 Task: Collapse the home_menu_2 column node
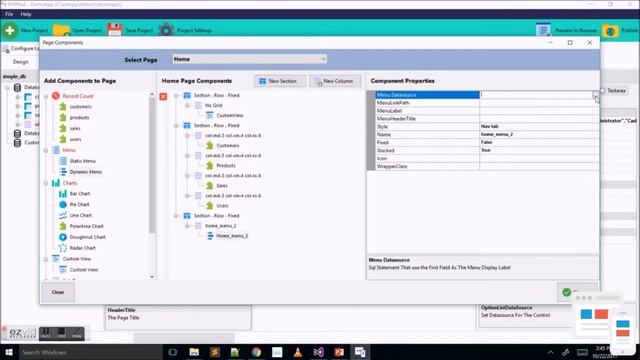click(187, 226)
